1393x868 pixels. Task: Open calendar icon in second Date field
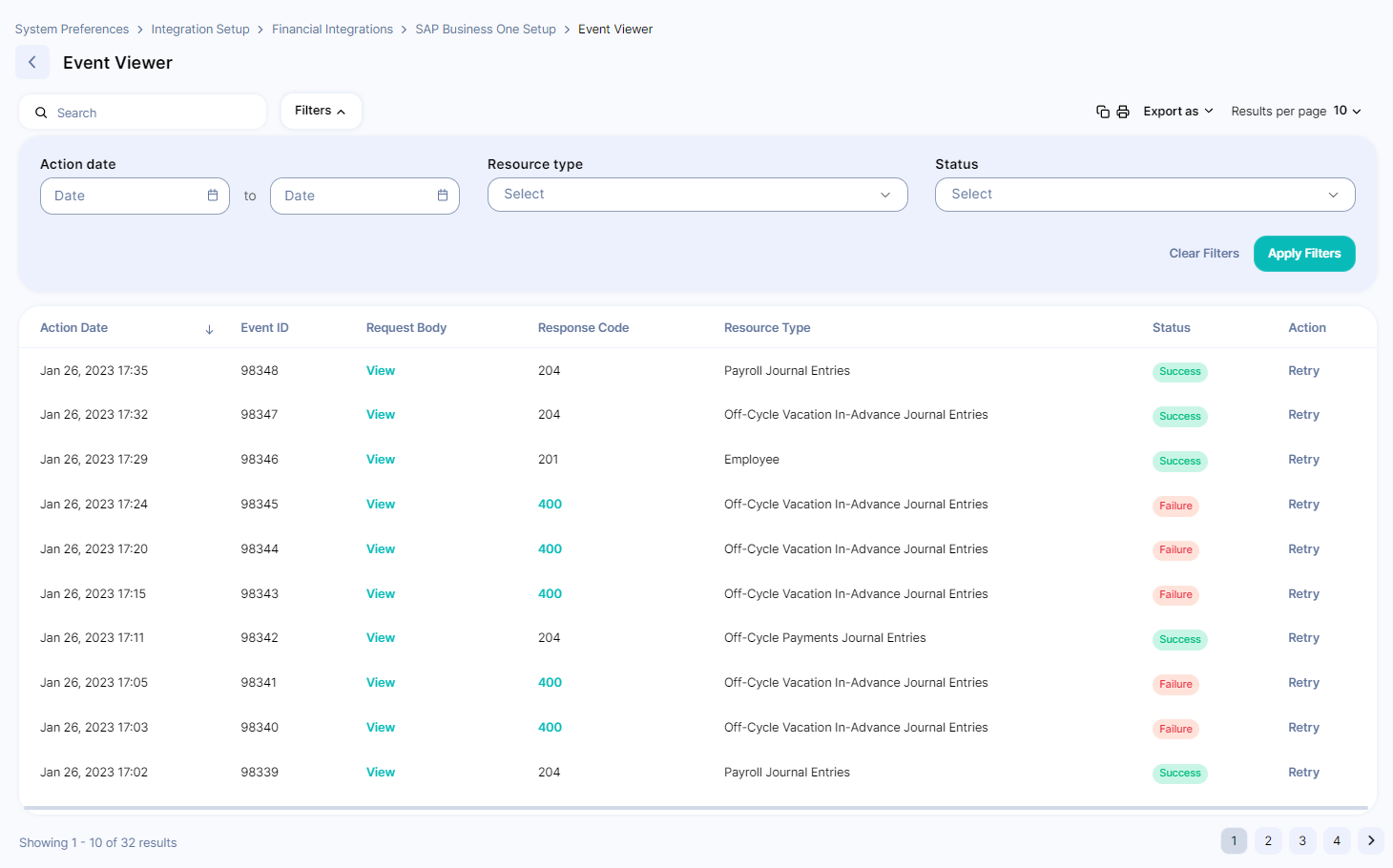(443, 196)
